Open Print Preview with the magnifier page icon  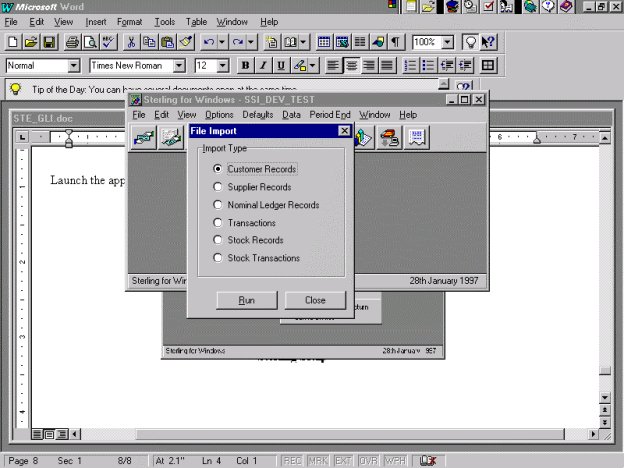(x=90, y=42)
